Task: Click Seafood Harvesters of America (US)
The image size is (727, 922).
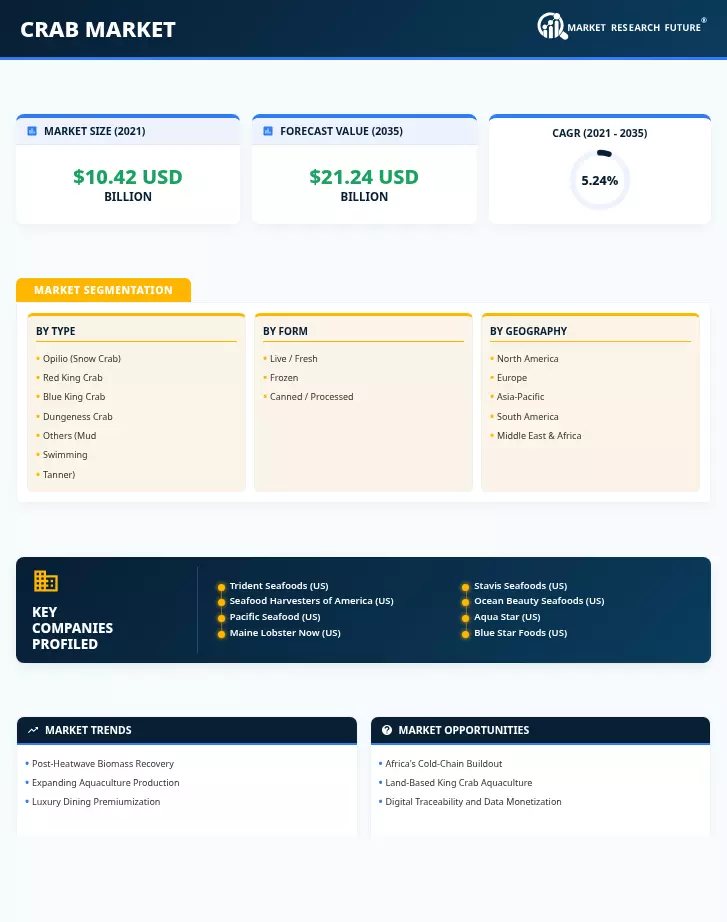Action: point(312,601)
